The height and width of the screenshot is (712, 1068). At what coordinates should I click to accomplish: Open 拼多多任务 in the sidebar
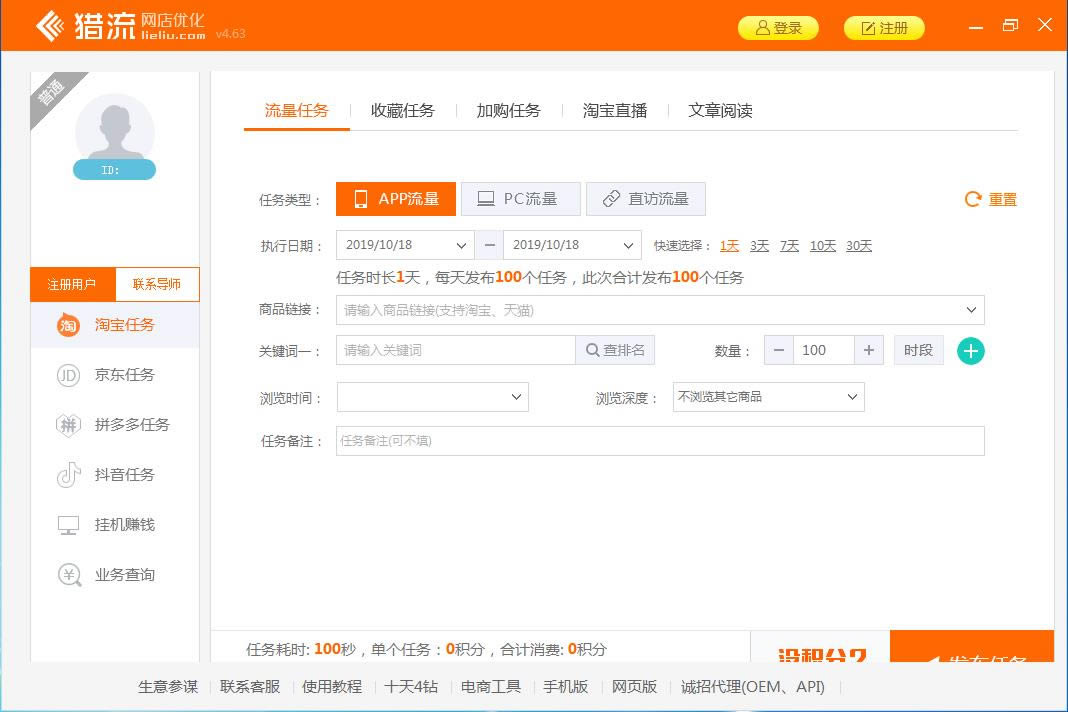(114, 425)
